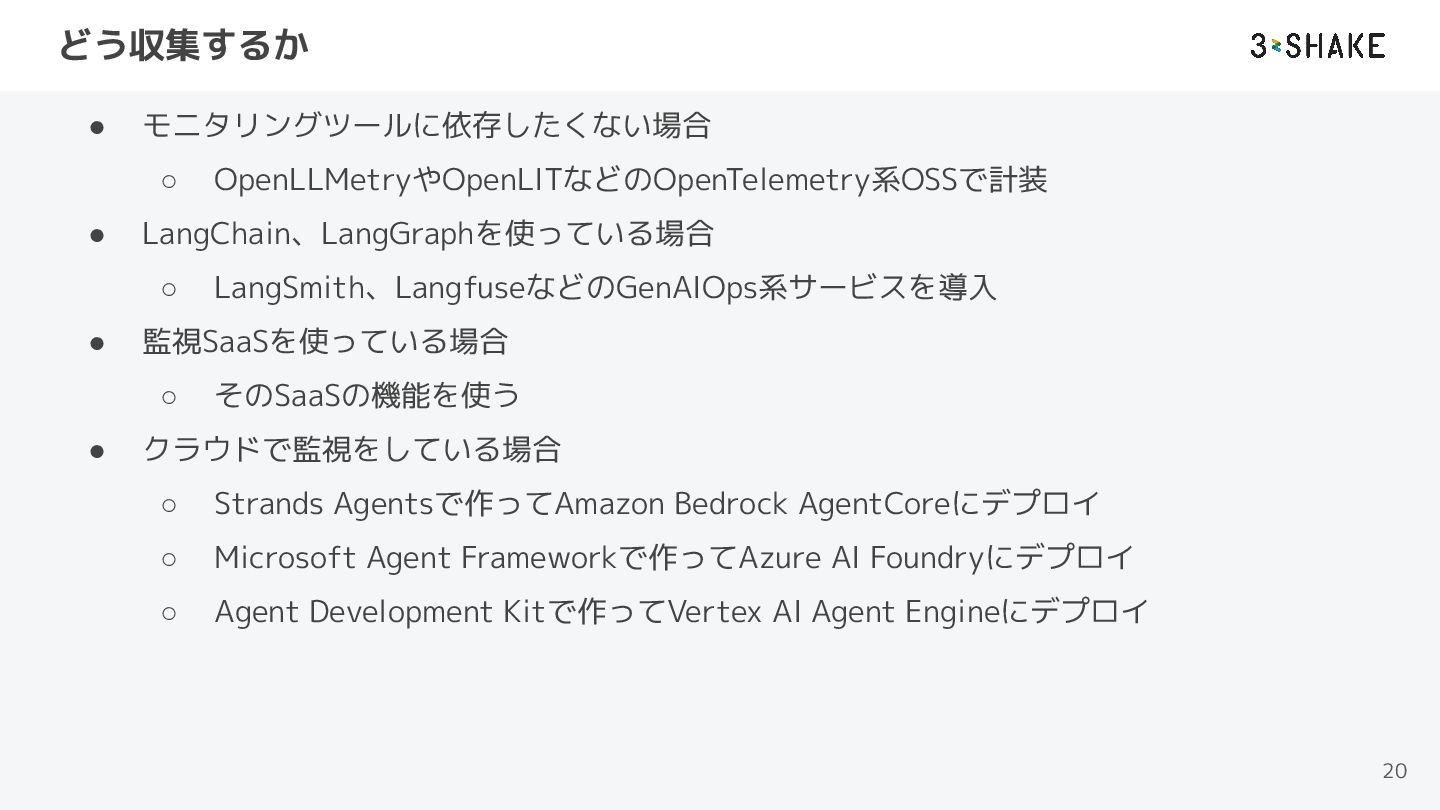Select the text Azure AI Foundry
Image resolution: width=1440 pixels, height=810 pixels.
point(861,558)
